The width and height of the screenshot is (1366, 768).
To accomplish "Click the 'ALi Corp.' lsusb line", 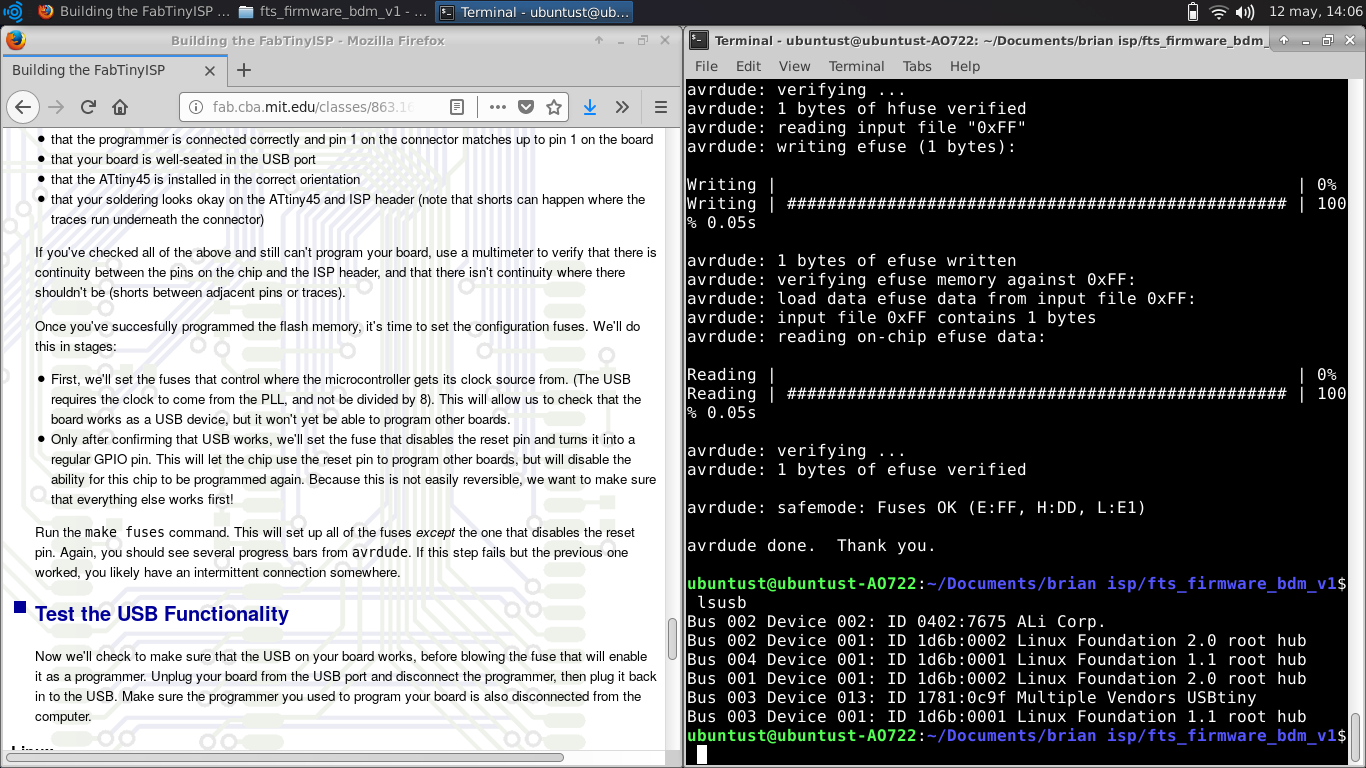I will coord(896,621).
